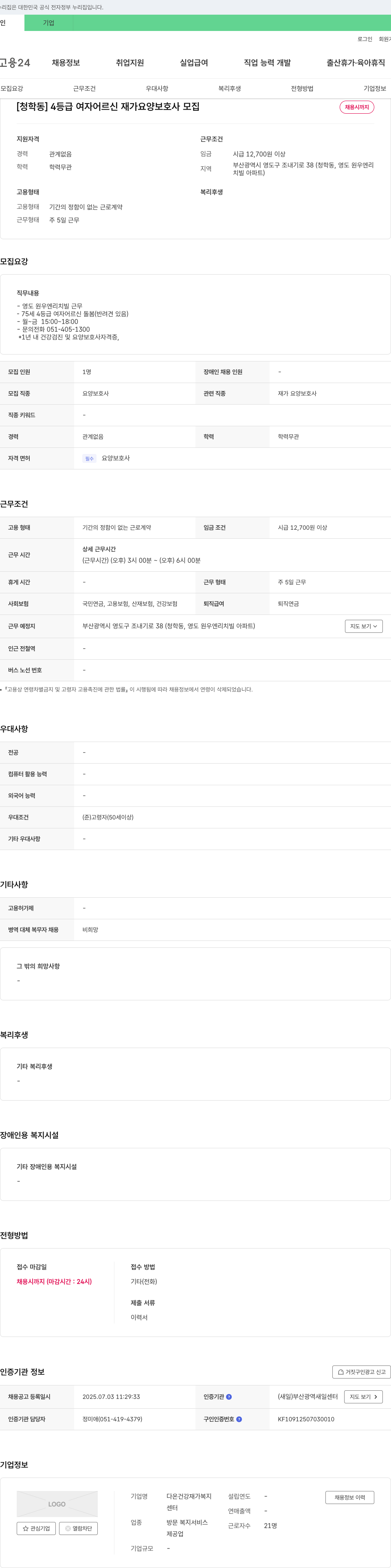Click 재가 요양보호사 related job value
Viewport: 391px width, 1568px height.
(x=297, y=394)
